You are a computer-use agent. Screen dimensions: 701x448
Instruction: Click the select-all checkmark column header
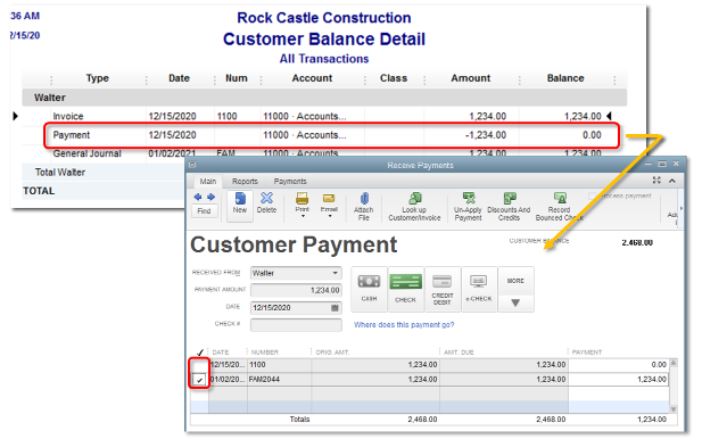pyautogui.click(x=200, y=352)
